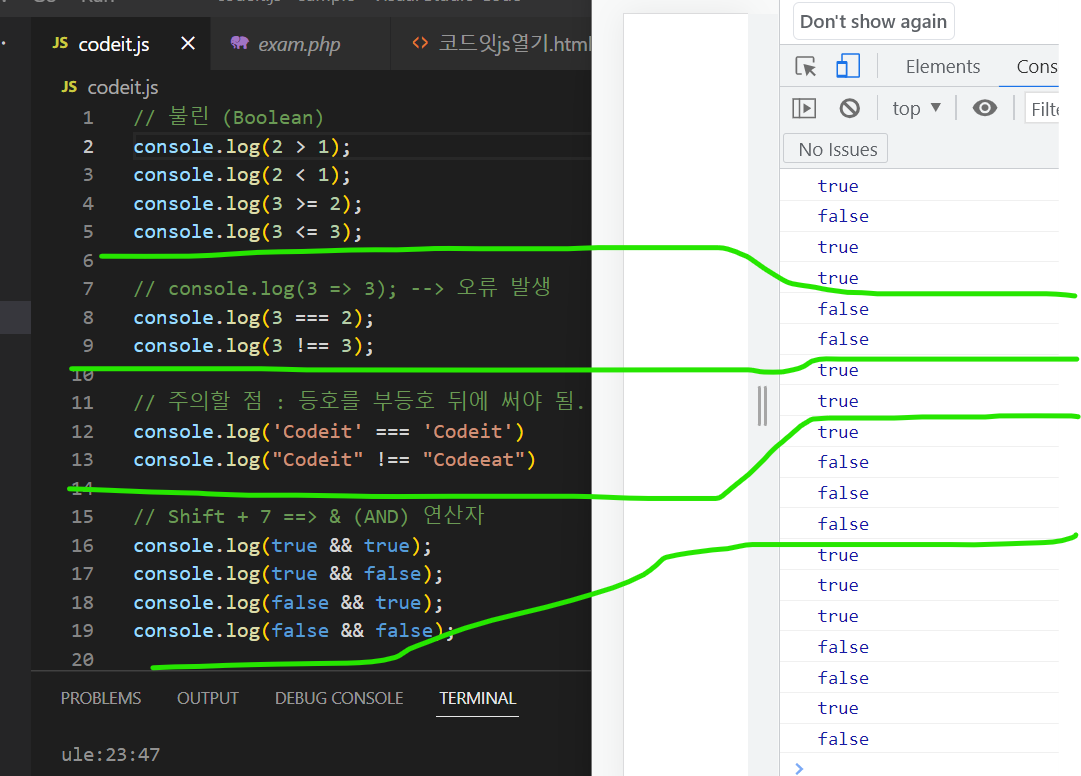This screenshot has height=776, width=1081.
Task: Show the console sidebar icon
Action: [804, 108]
